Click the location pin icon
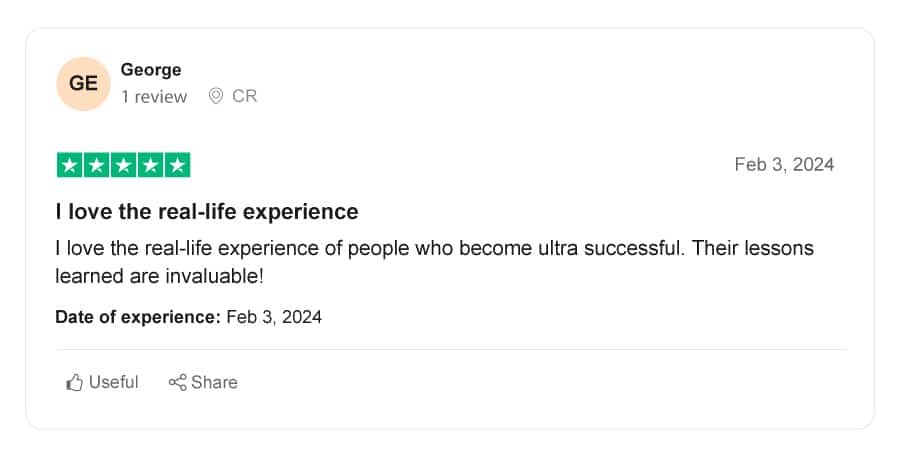The image size is (900, 457). [216, 96]
